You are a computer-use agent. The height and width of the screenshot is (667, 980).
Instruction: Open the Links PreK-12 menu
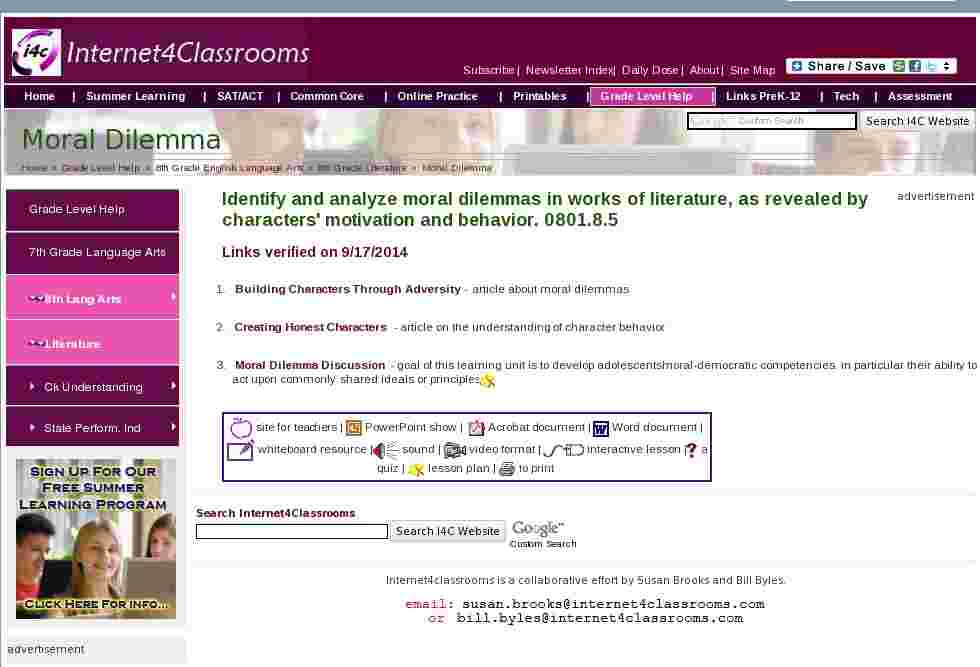763,96
